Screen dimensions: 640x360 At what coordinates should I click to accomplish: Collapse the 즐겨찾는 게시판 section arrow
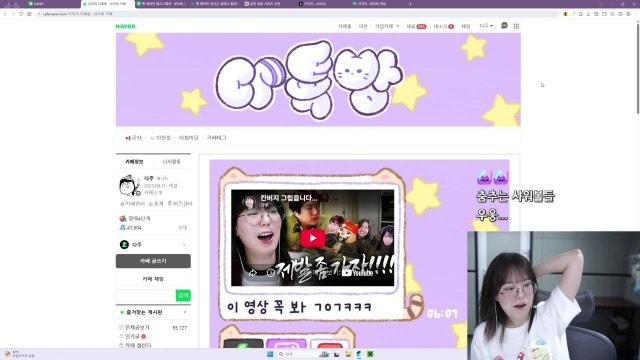point(185,312)
